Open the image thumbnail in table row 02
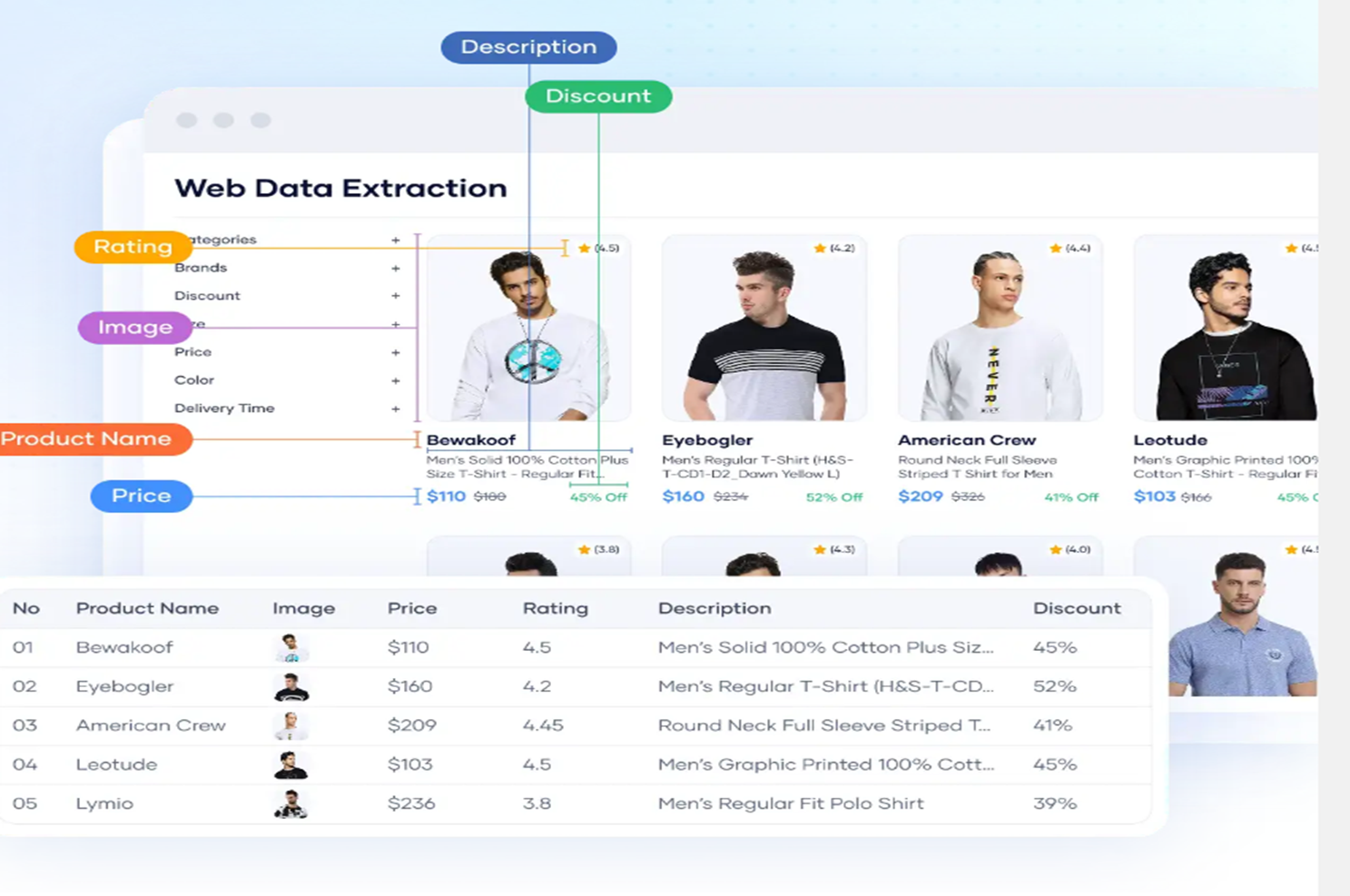 291,687
